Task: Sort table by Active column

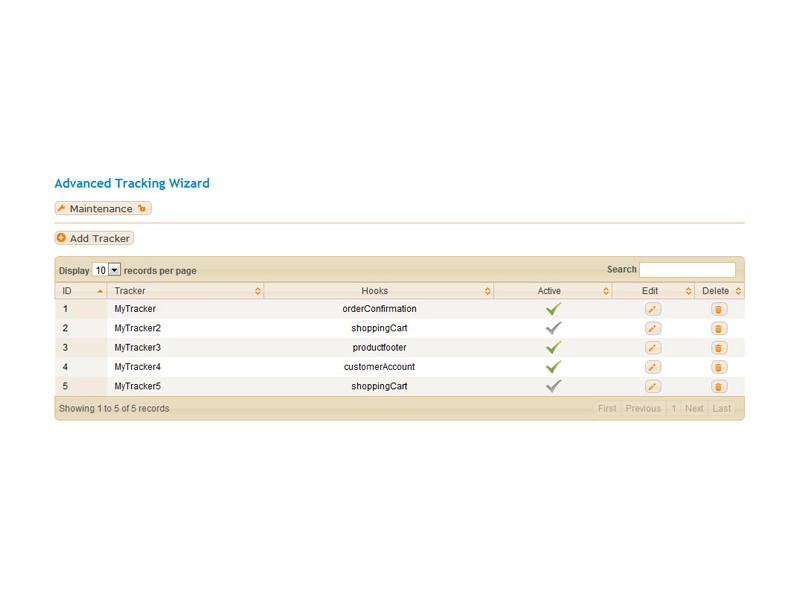Action: (553, 291)
